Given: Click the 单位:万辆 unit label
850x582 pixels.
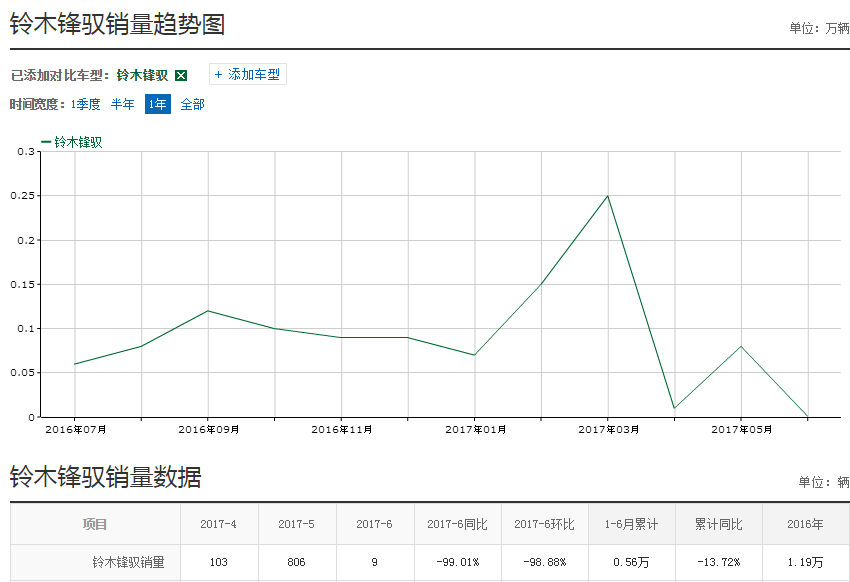Looking at the screenshot, I should [x=819, y=28].
